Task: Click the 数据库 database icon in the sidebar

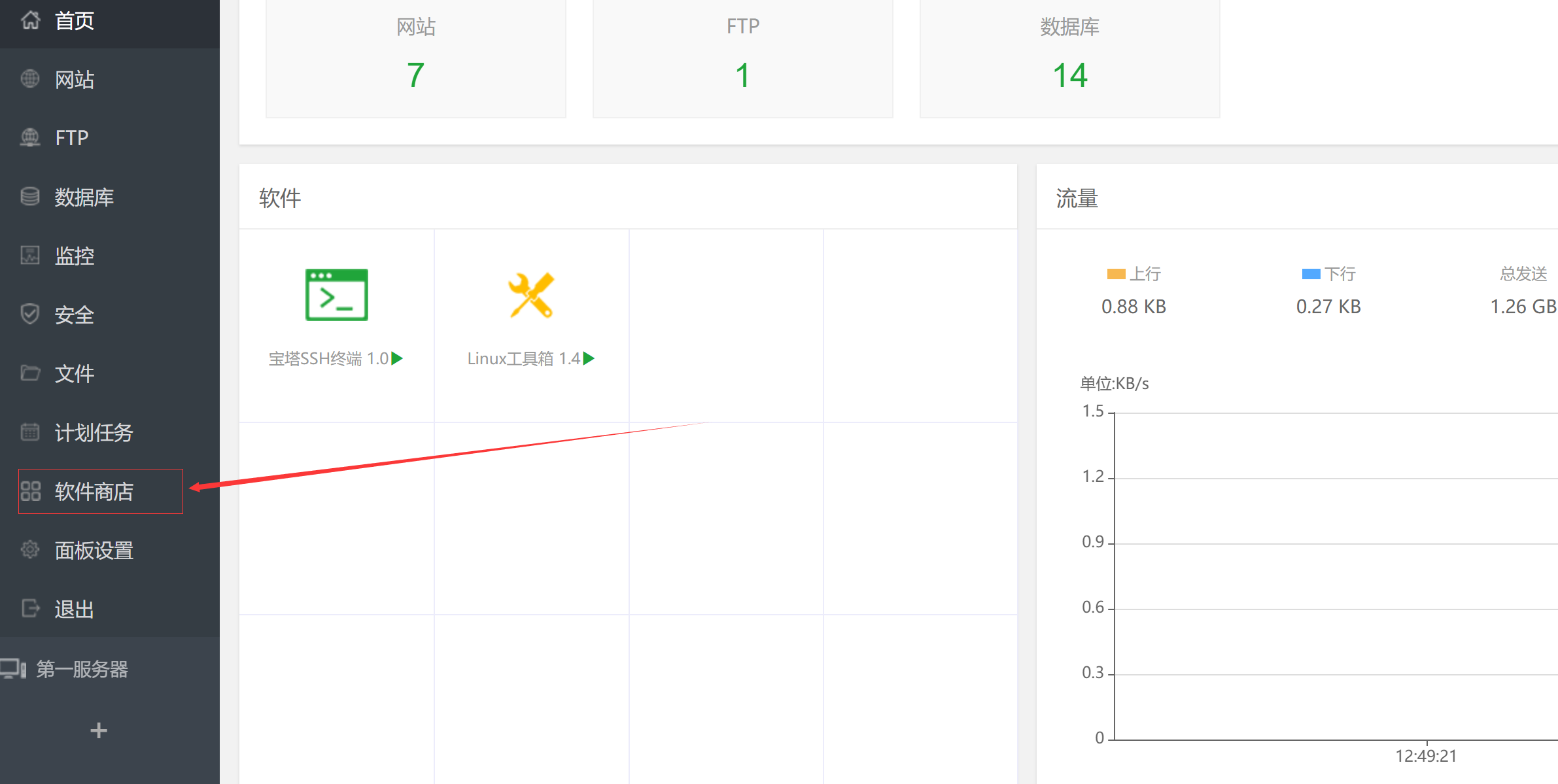Action: [30, 197]
